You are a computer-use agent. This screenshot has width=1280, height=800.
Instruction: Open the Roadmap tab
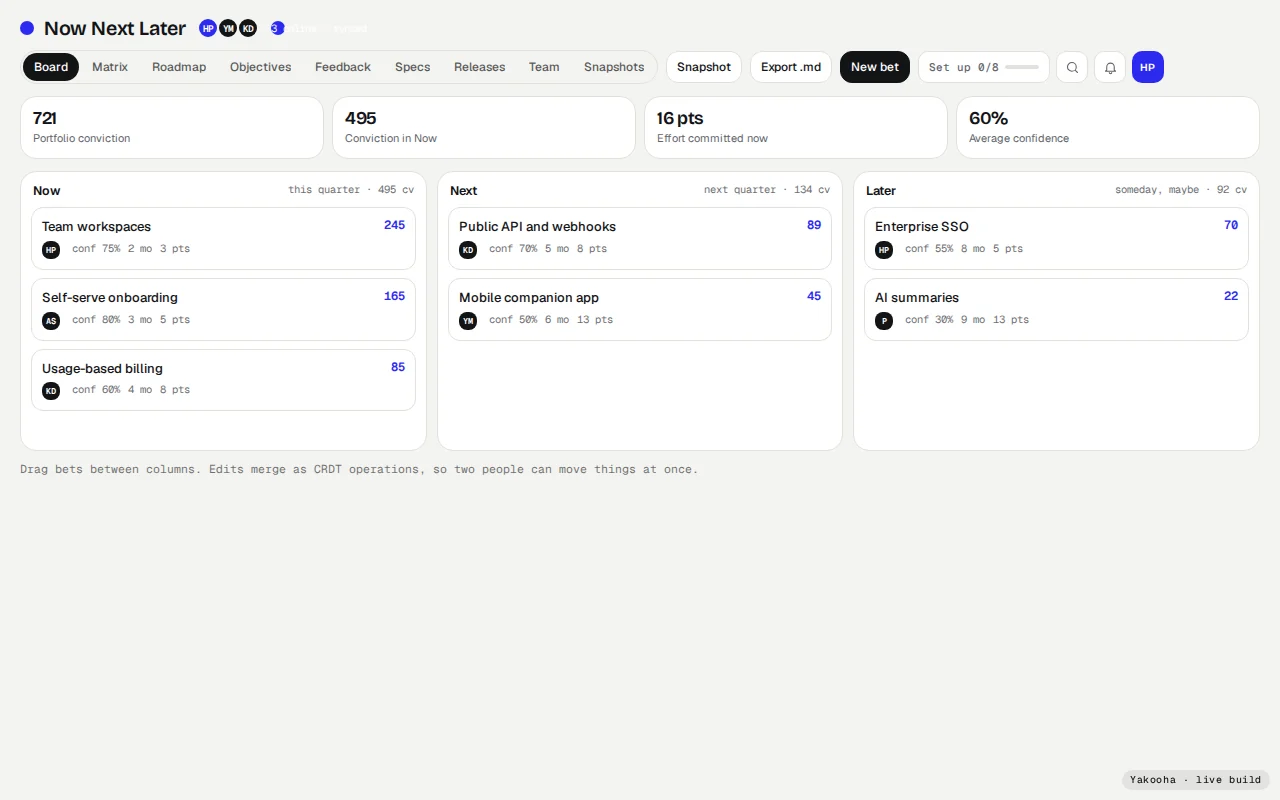click(179, 67)
